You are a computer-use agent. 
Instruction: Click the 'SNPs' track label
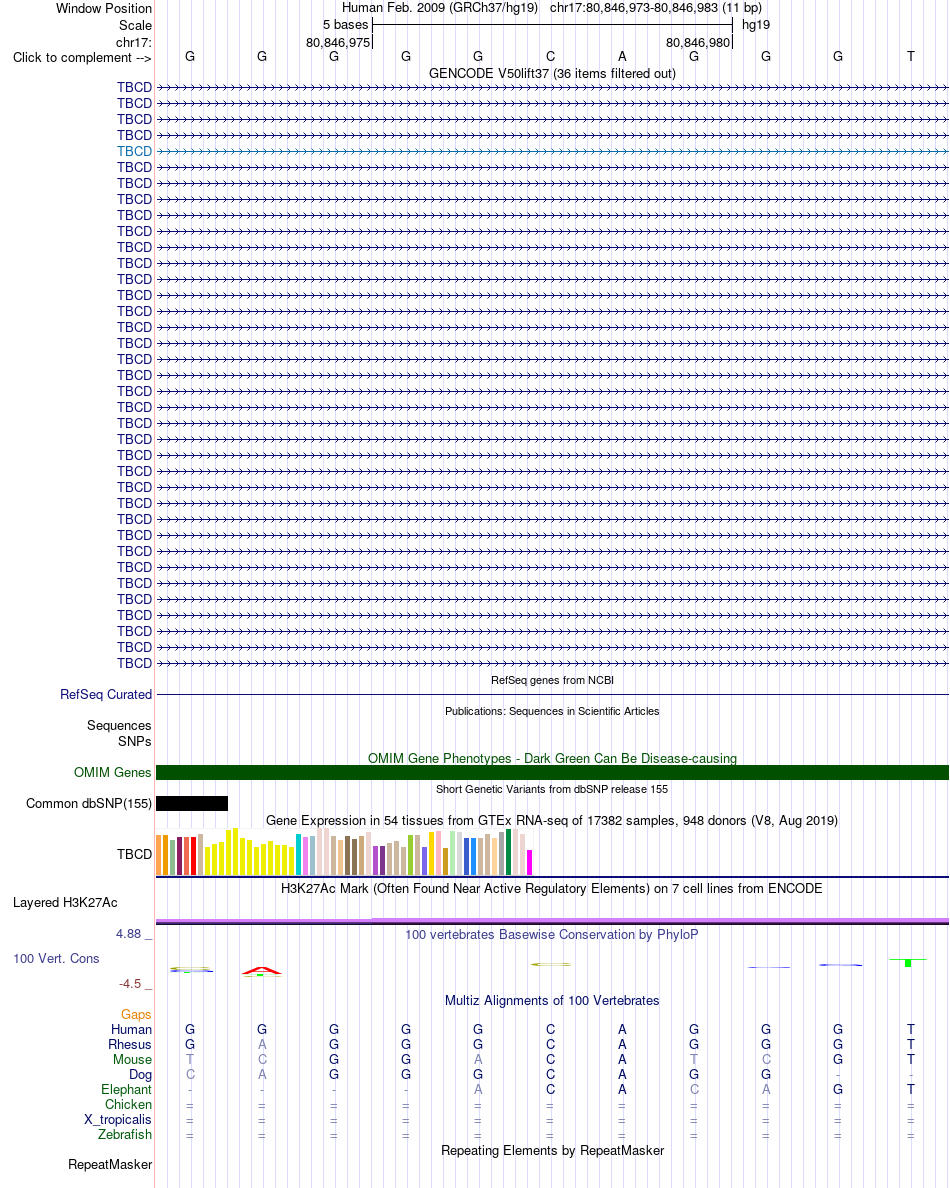135,742
